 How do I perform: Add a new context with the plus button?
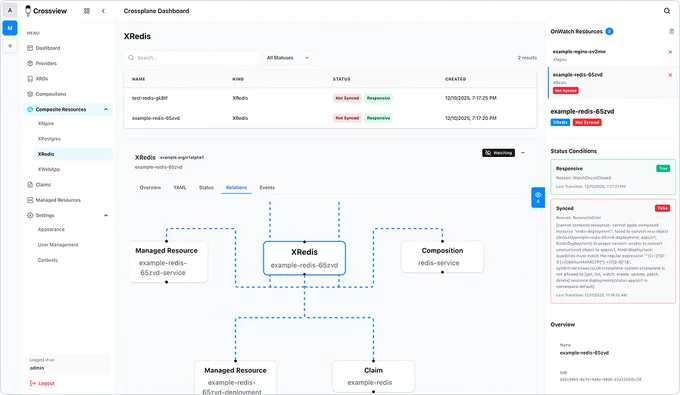(10, 46)
